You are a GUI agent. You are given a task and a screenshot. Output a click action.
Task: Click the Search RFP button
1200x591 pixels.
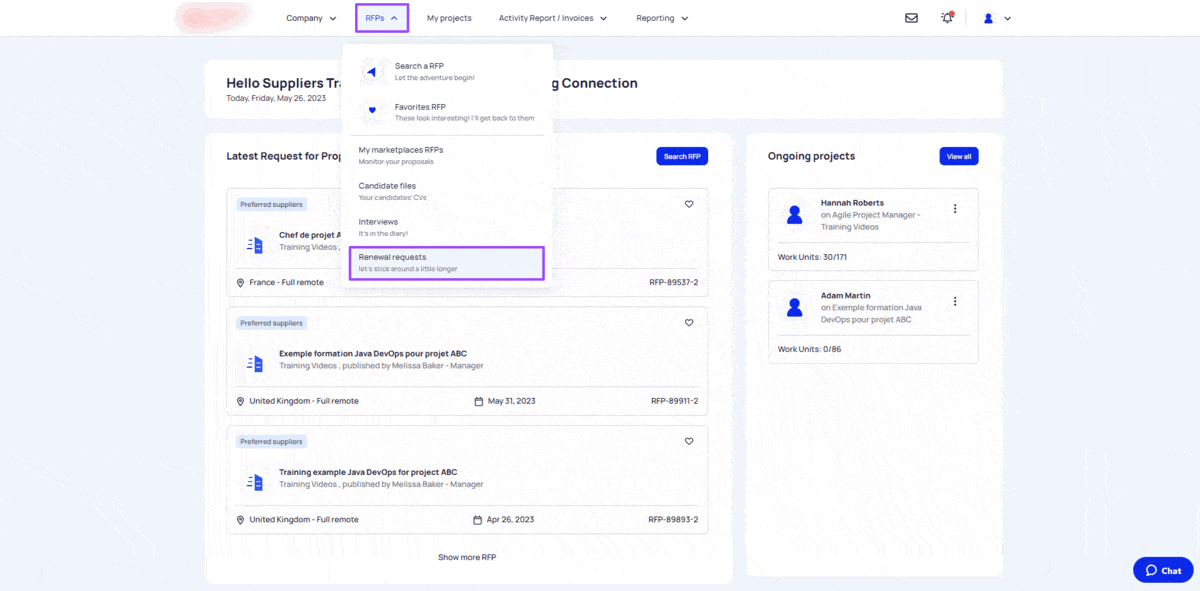pyautogui.click(x=682, y=156)
